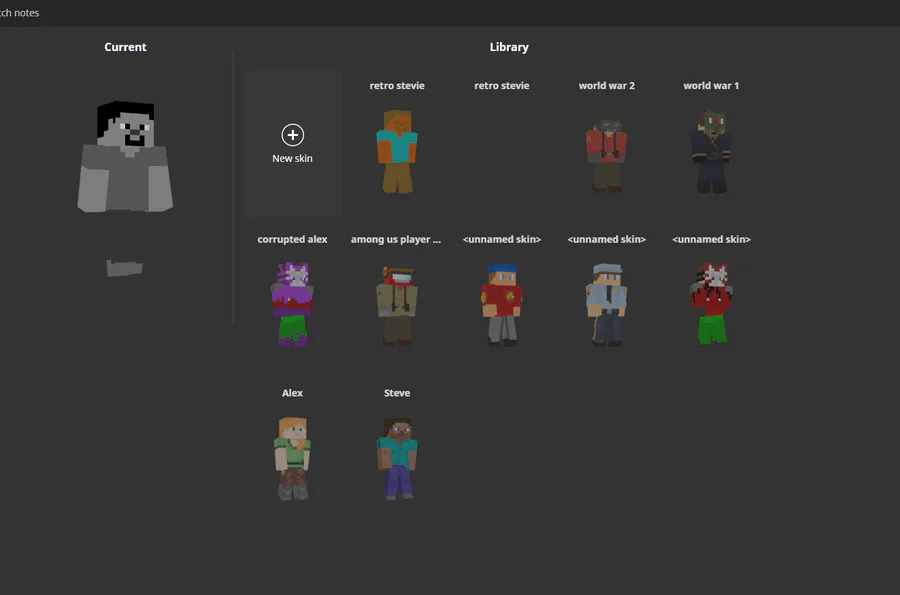Click the world war 2 label
This screenshot has width=900, height=595.
[x=607, y=85]
